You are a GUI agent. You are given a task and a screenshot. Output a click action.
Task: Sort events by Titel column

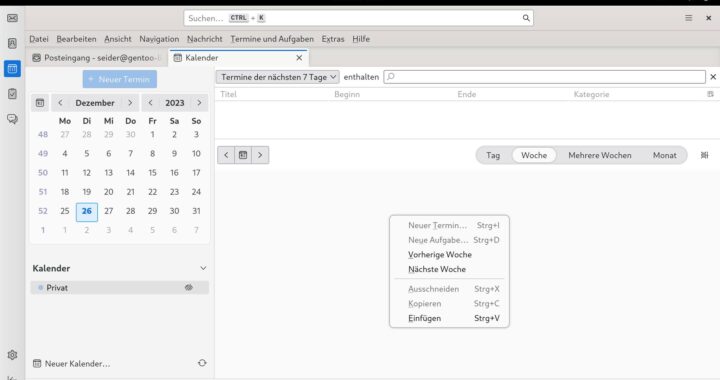point(228,94)
